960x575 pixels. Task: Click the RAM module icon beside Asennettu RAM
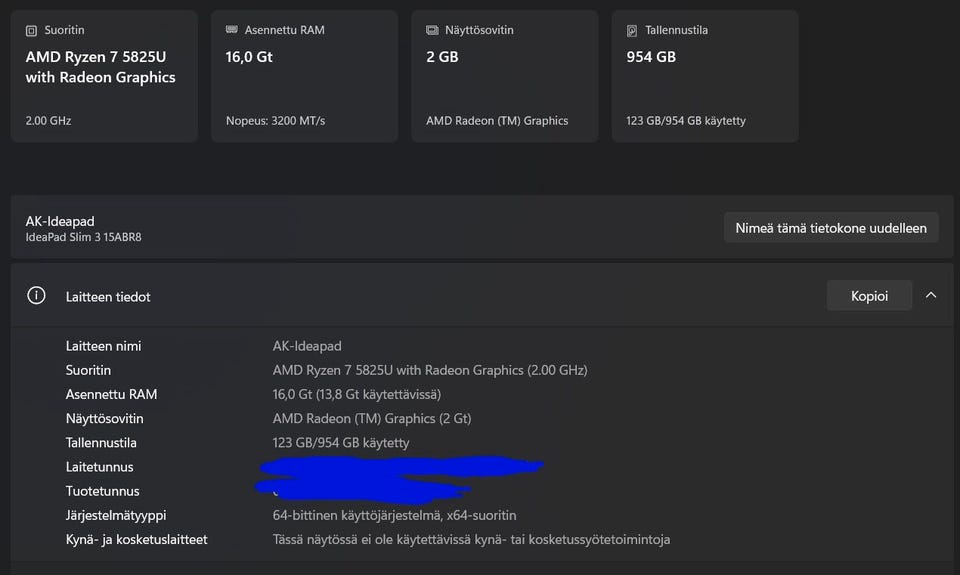tap(231, 29)
